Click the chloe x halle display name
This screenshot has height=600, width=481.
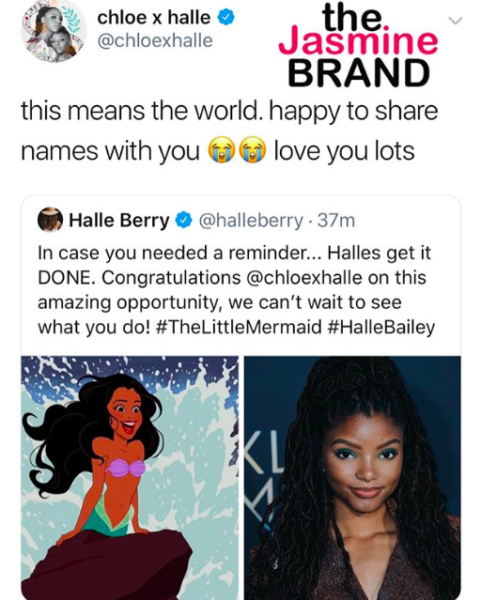point(154,18)
